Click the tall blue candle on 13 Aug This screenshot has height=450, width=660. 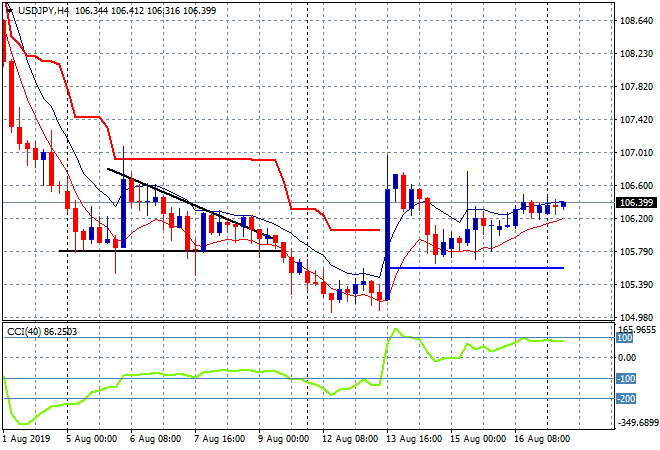(x=387, y=244)
